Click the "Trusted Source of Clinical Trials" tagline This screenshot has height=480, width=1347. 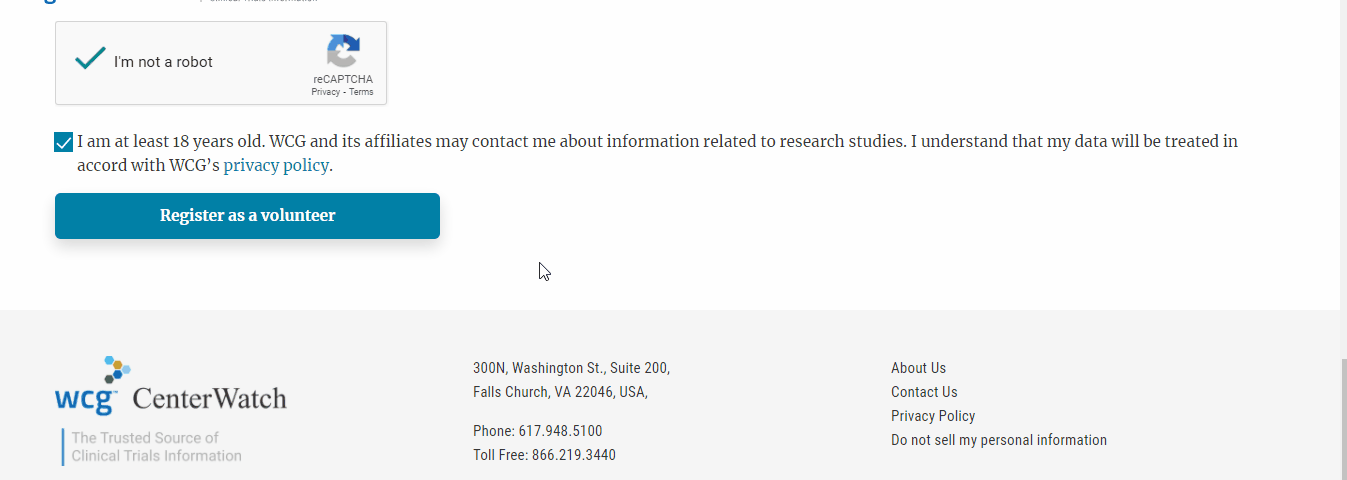[156, 447]
